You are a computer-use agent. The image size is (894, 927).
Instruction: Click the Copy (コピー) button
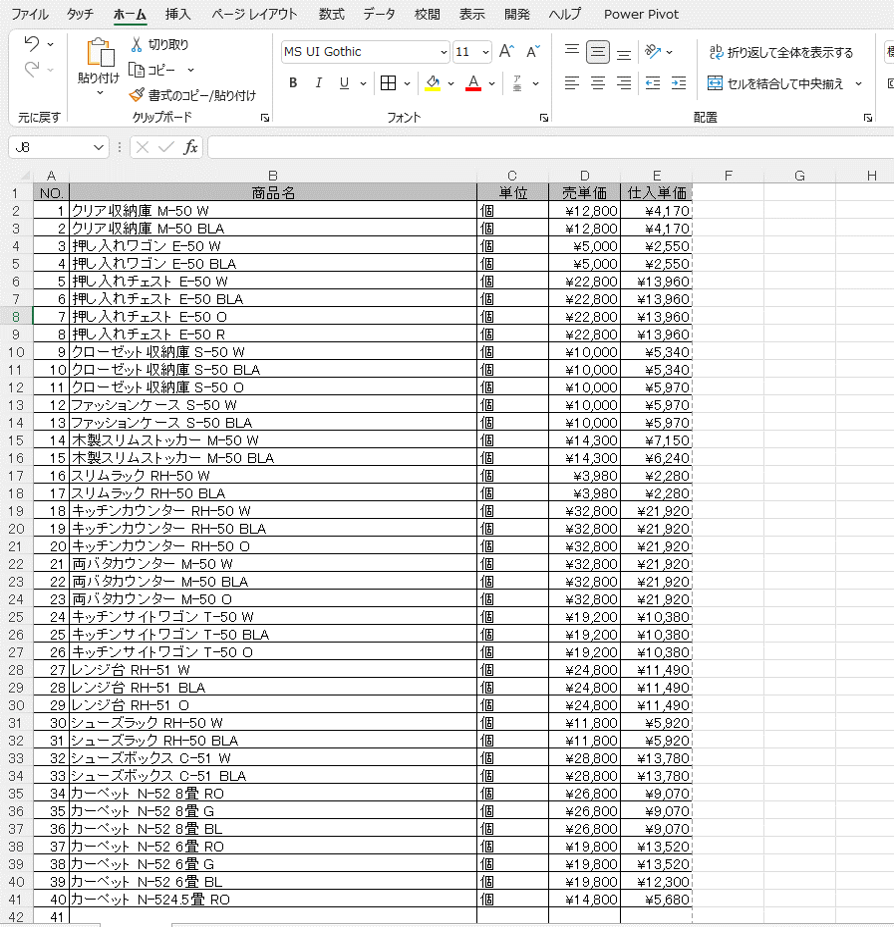[x=160, y=70]
